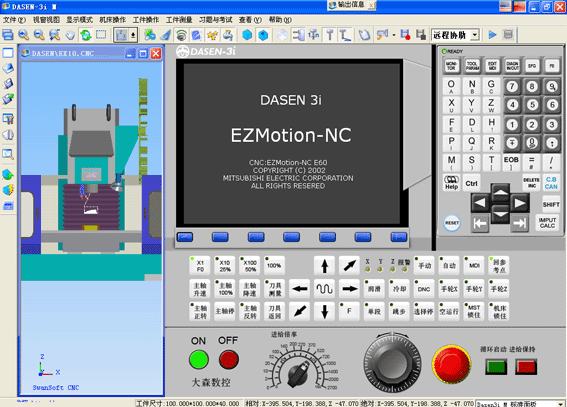The width and height of the screenshot is (567, 407).
Task: Click the jog up arrow button
Action: click(x=324, y=266)
